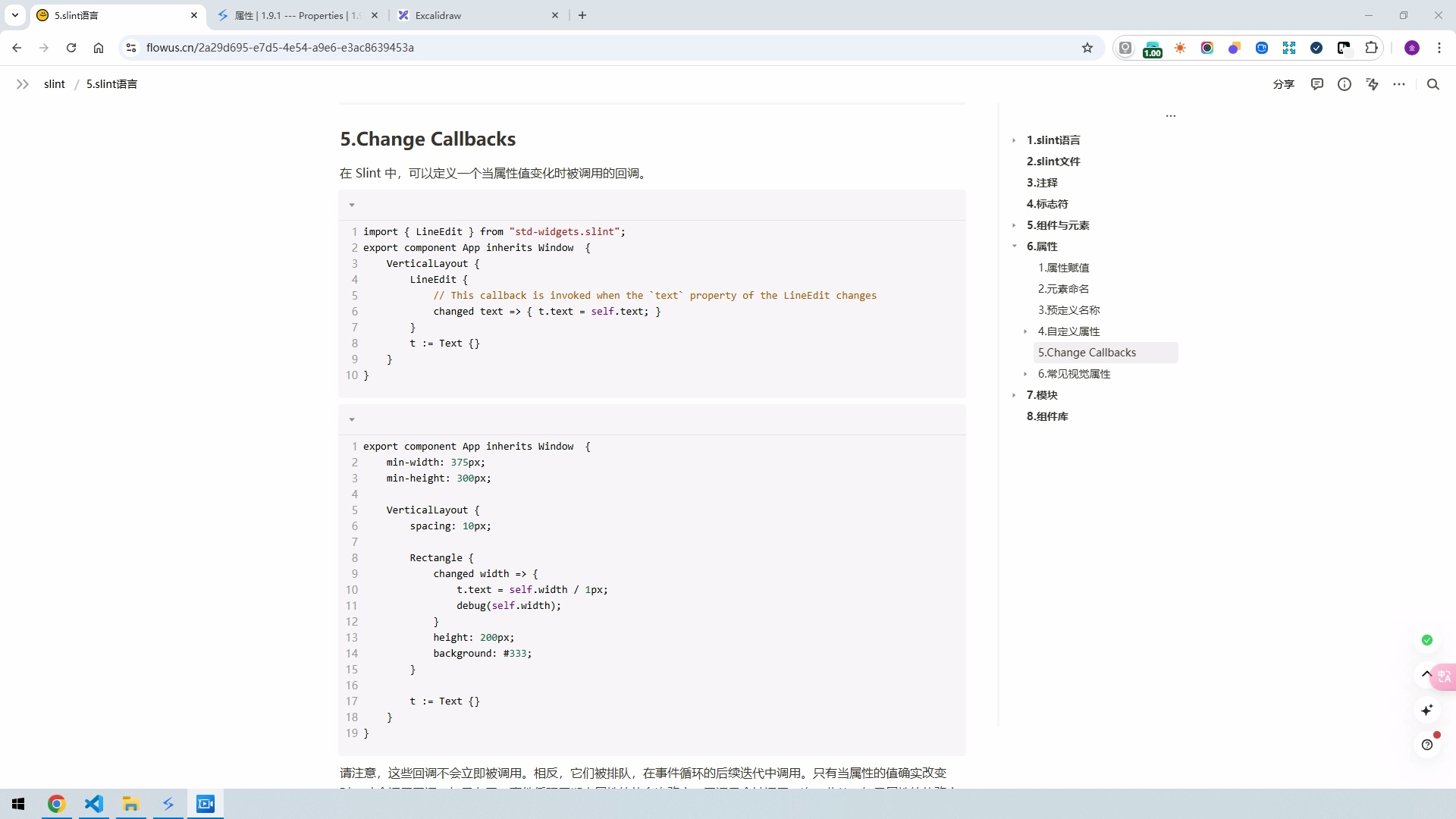The height and width of the screenshot is (819, 1456).
Task: Click the AI sparkle assistant button
Action: pos(1426,710)
